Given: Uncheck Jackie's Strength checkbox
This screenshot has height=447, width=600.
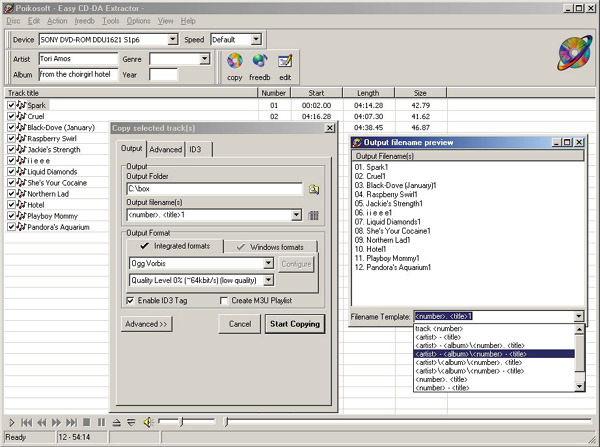Looking at the screenshot, I should click(x=11, y=149).
